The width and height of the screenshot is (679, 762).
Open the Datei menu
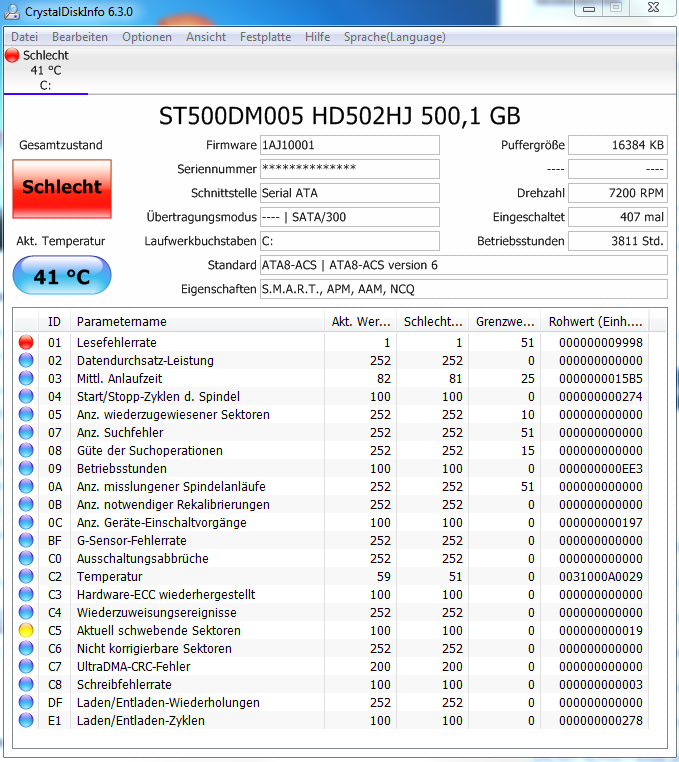24,37
